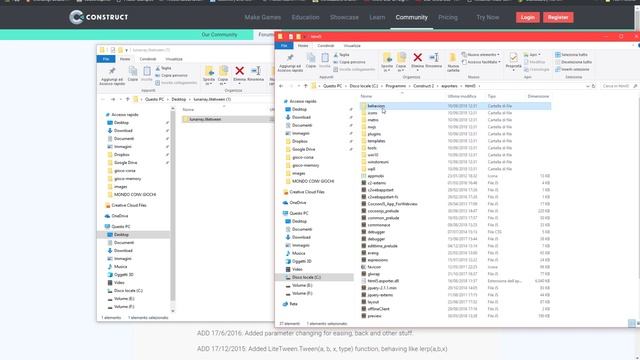Open the Accesso facilitato dropdown in html5 window
This screenshot has width=640, height=360.
[481, 62]
